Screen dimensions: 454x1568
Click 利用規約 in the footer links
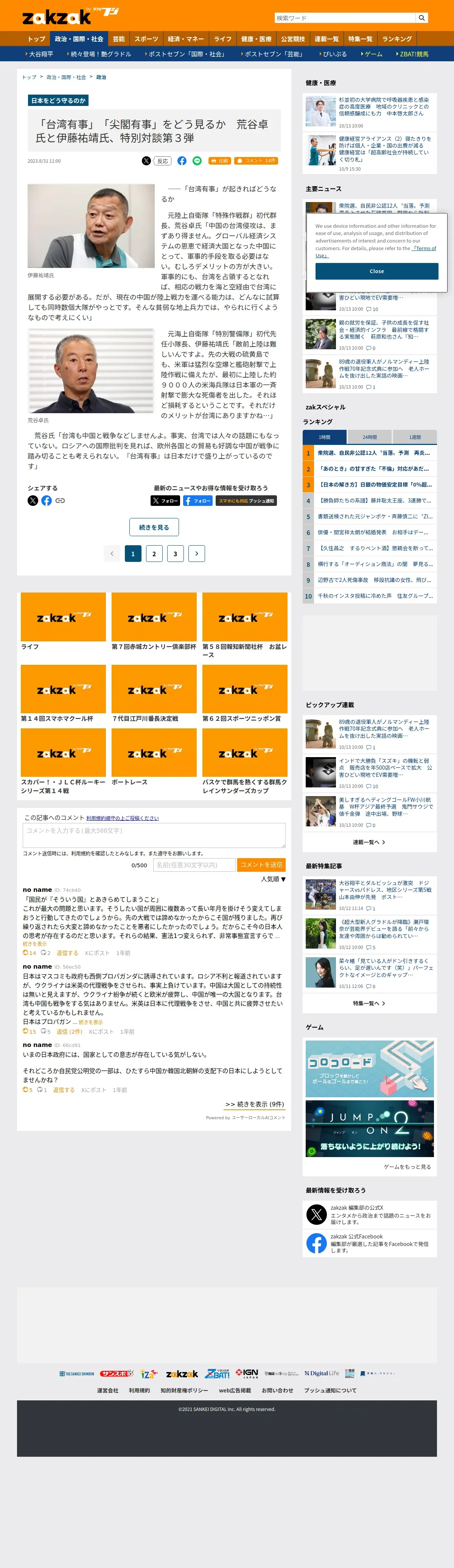(139, 1390)
